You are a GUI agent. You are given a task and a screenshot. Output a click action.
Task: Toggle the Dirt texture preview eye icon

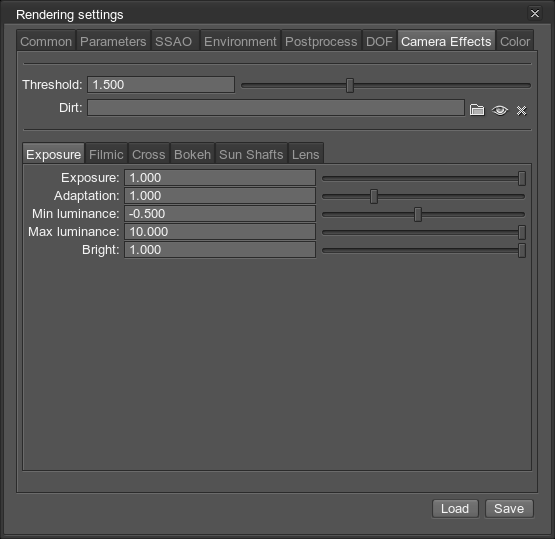500,110
